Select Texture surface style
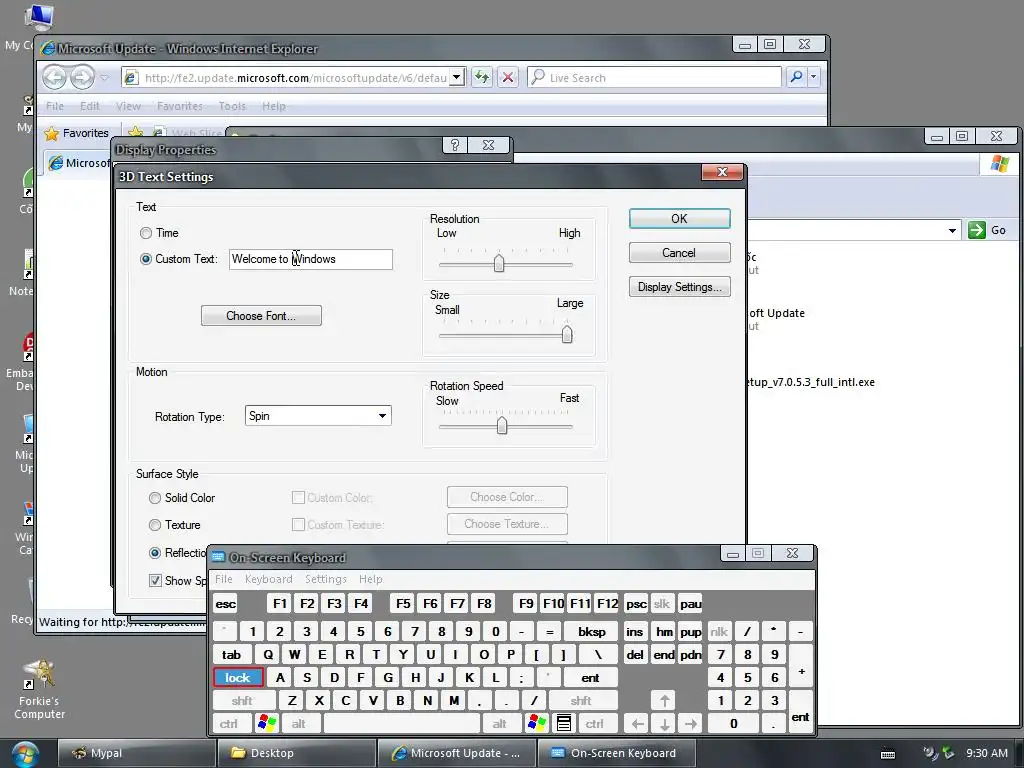The height and width of the screenshot is (768, 1024). coord(155,525)
